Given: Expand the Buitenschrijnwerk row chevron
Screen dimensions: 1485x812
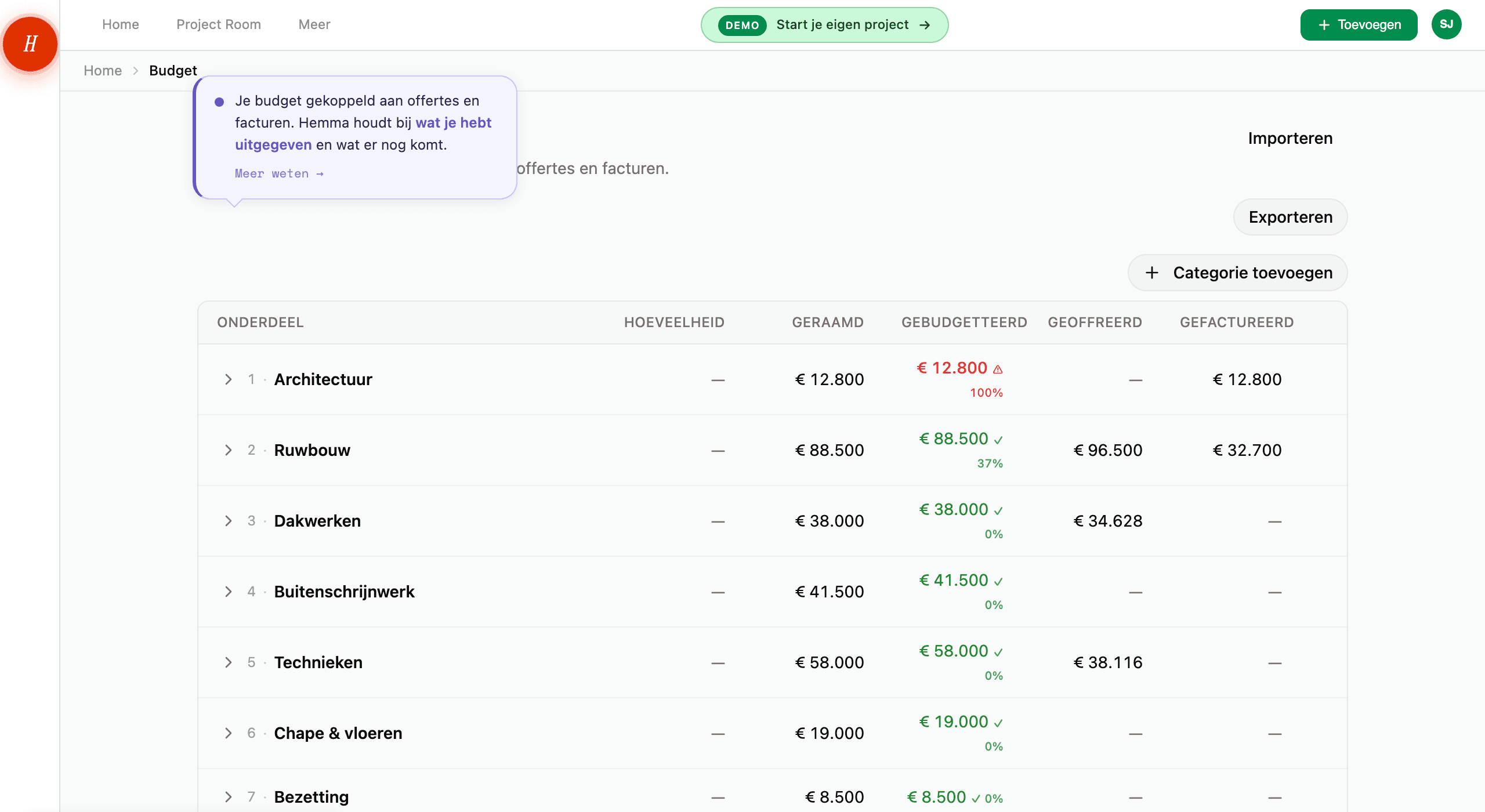Looking at the screenshot, I should point(229,592).
